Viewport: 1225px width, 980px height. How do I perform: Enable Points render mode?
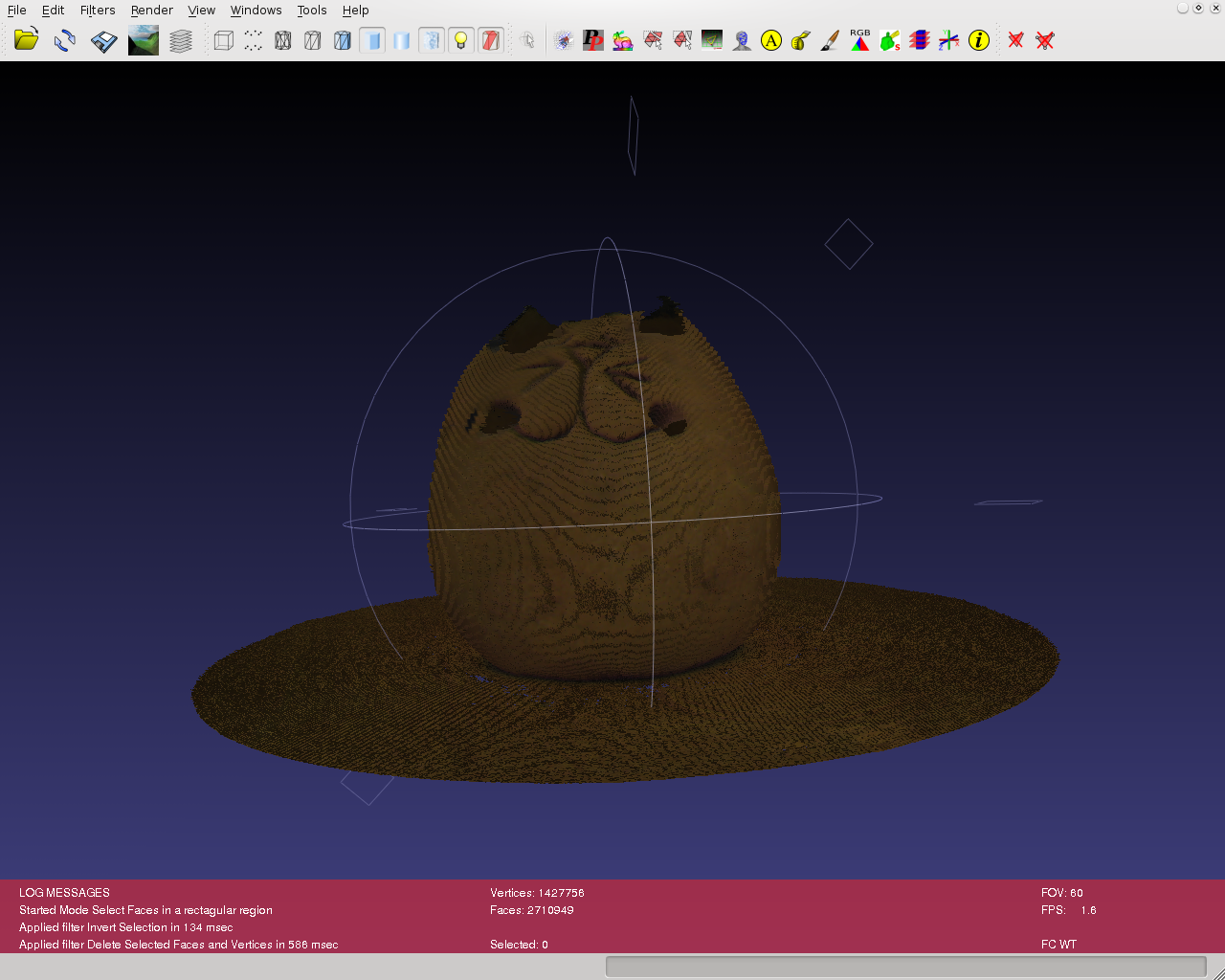tap(253, 40)
